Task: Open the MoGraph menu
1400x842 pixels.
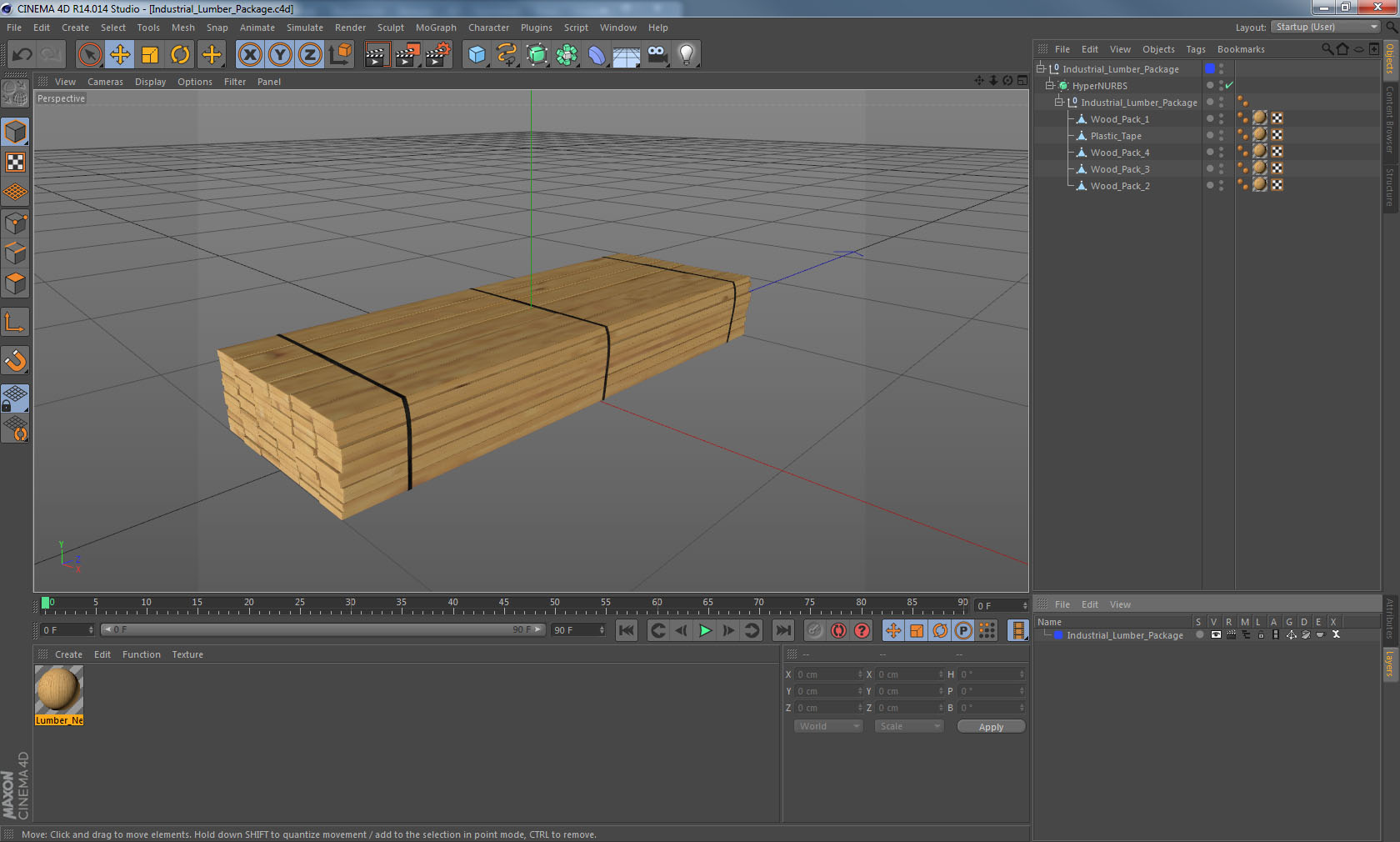Action: (436, 28)
